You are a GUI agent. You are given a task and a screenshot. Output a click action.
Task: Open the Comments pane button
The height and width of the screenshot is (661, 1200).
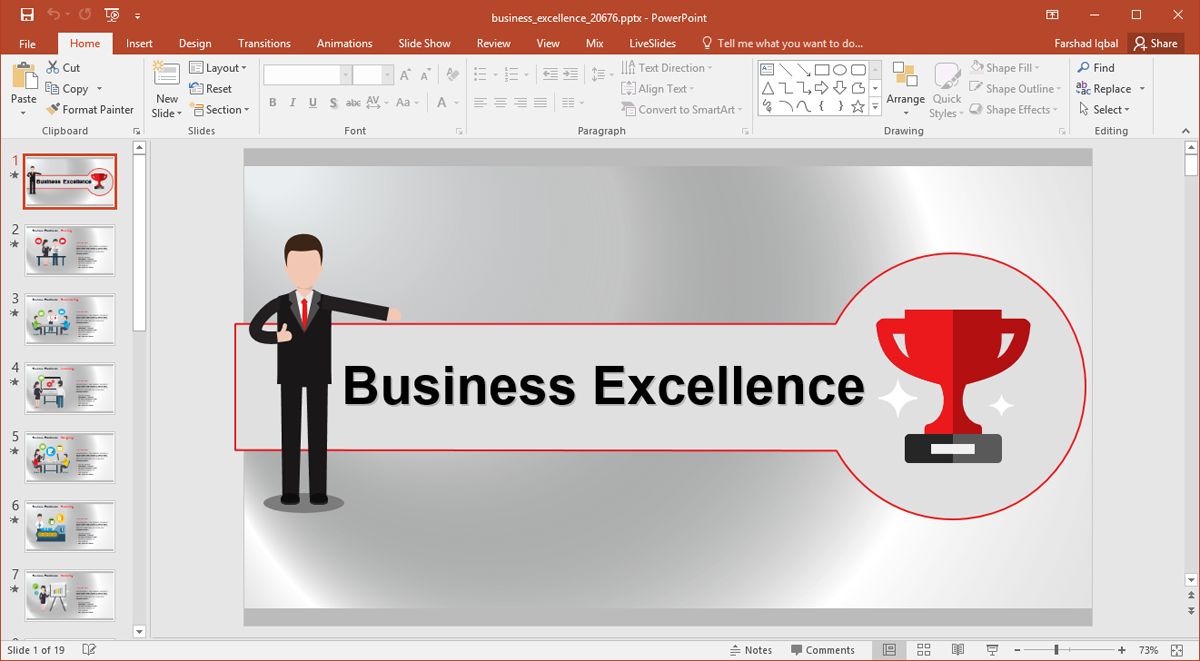822,650
